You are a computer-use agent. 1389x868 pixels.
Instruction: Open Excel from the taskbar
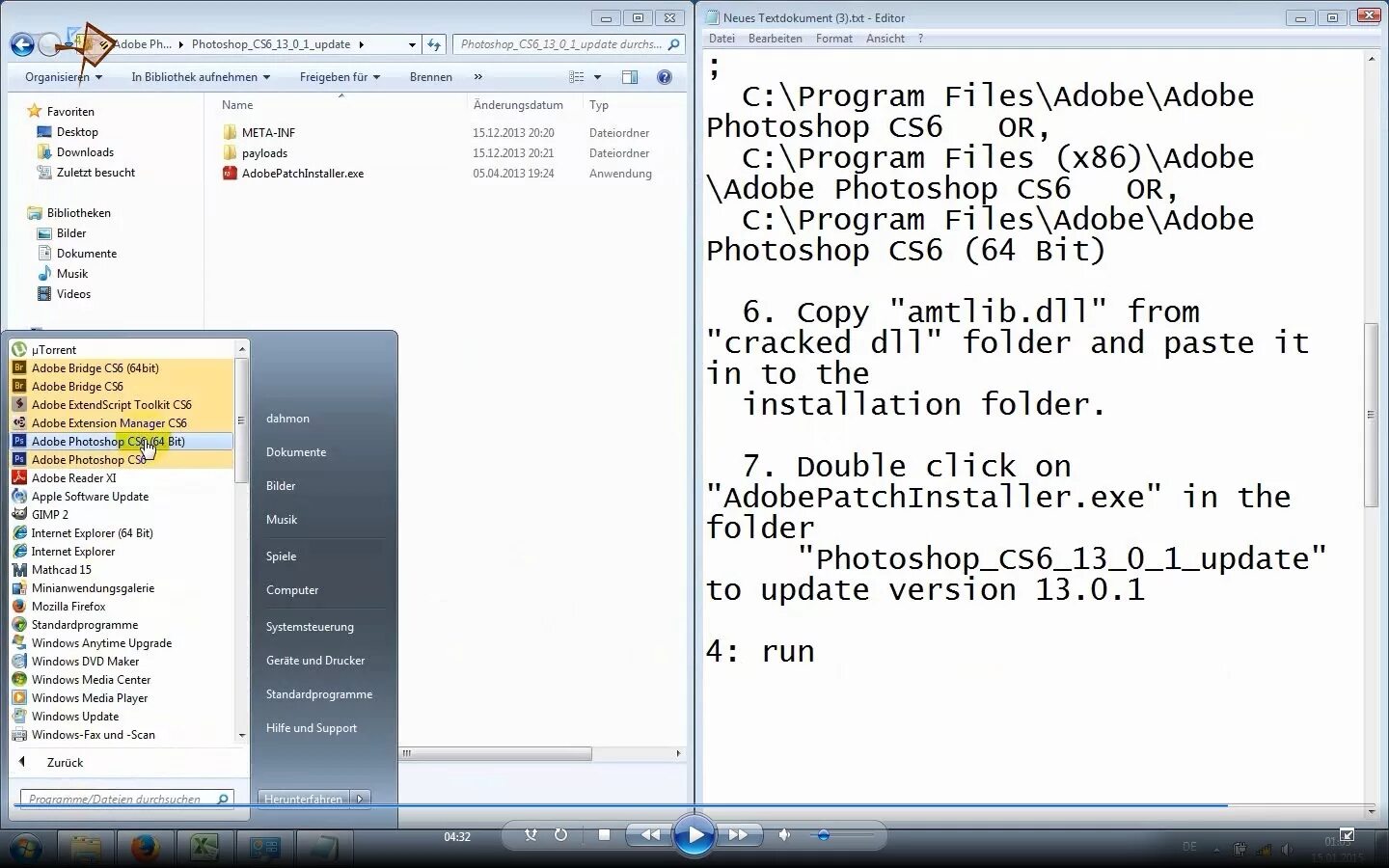click(204, 848)
